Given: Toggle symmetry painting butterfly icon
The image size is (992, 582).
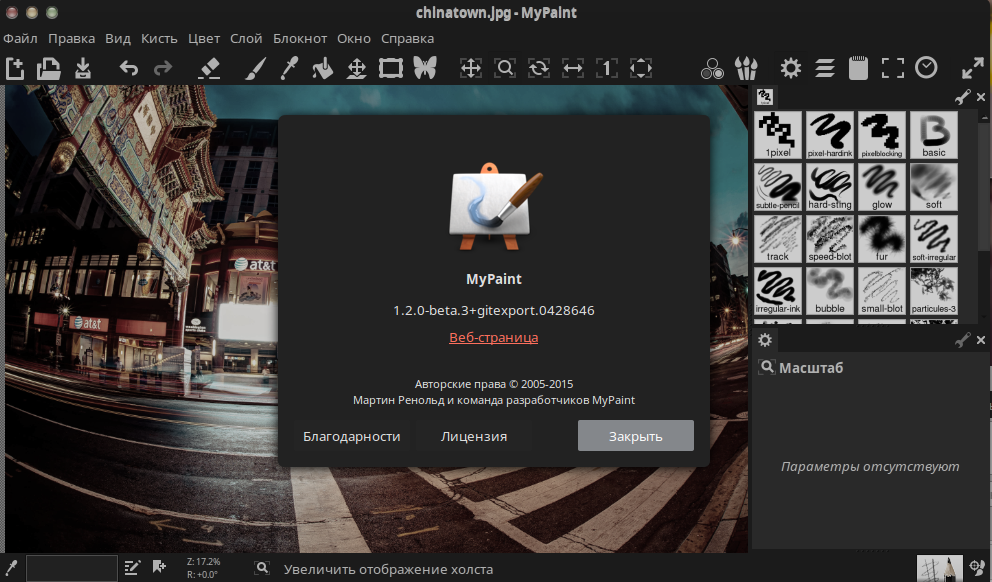Looking at the screenshot, I should 425,68.
